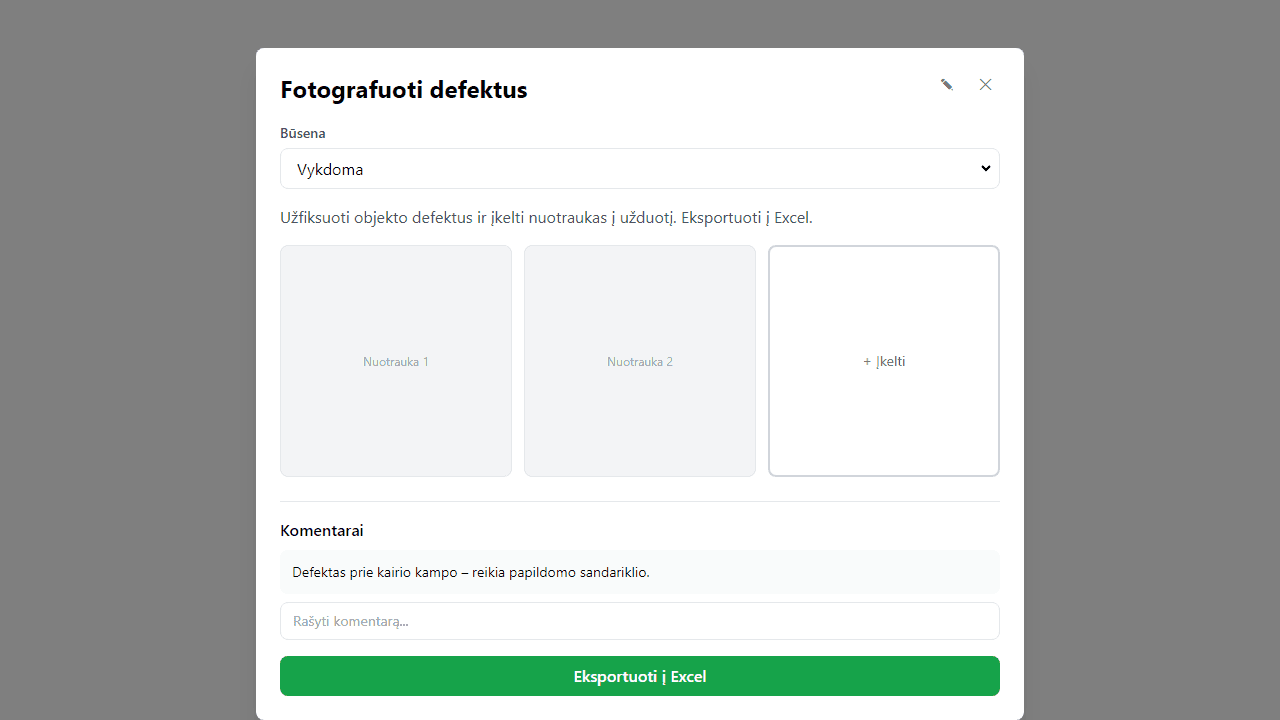
Task: Click the comment 'Defektas prie kairio kampo'
Action: point(640,572)
